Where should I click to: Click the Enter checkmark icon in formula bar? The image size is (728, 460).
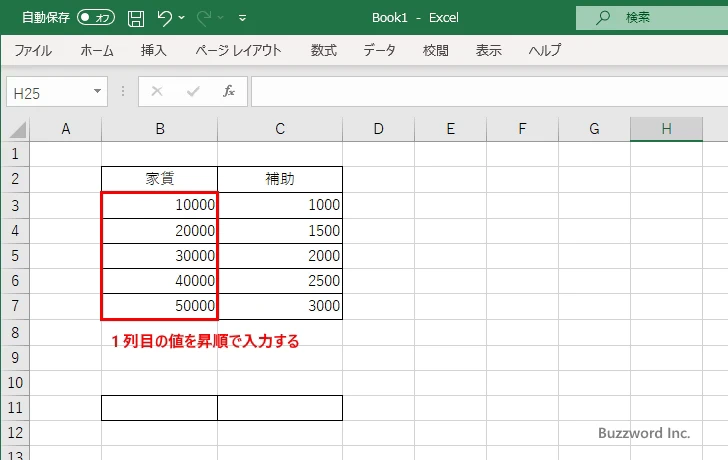[193, 91]
